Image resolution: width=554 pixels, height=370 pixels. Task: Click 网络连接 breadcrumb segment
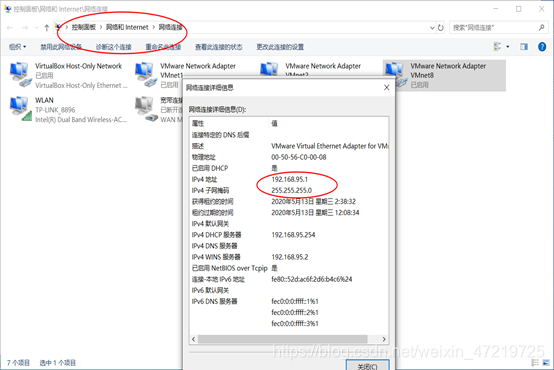(x=170, y=27)
